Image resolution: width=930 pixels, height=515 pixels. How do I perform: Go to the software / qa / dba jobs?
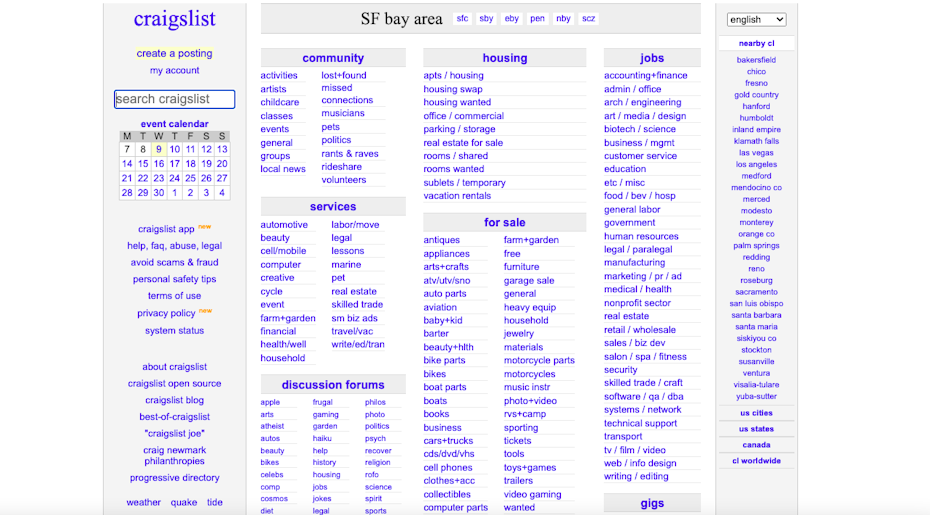click(643, 396)
